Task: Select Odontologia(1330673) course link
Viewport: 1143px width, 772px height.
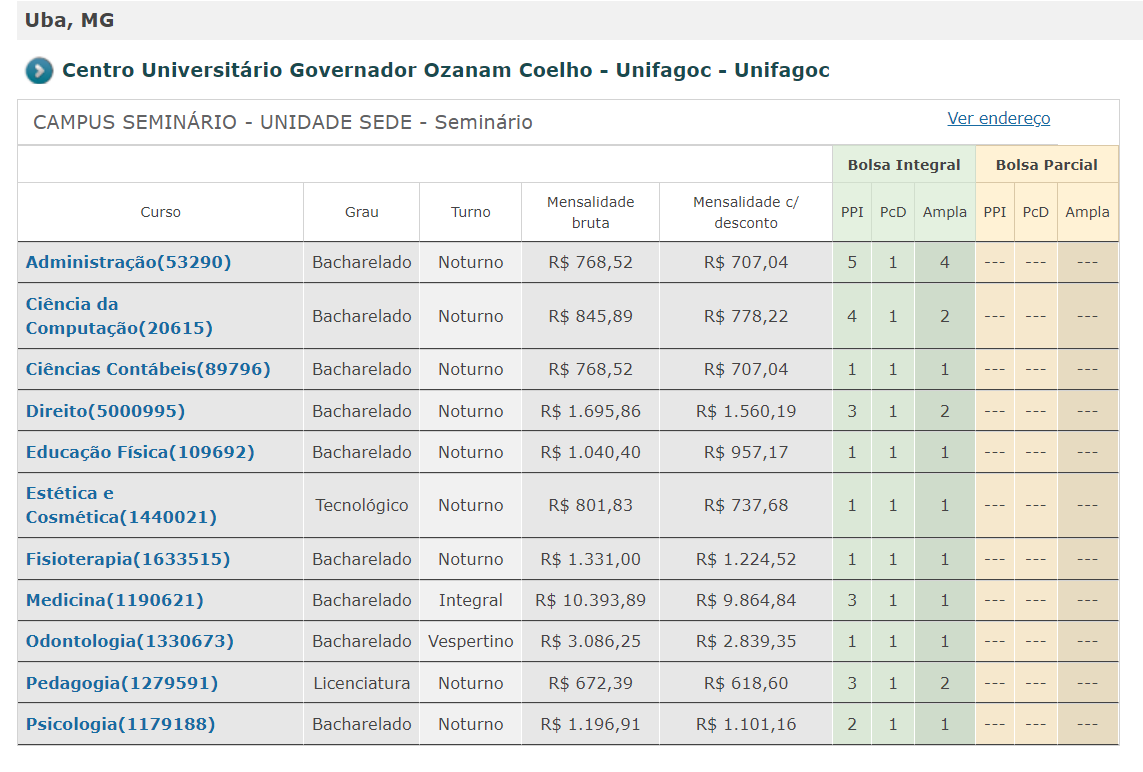Action: 129,641
